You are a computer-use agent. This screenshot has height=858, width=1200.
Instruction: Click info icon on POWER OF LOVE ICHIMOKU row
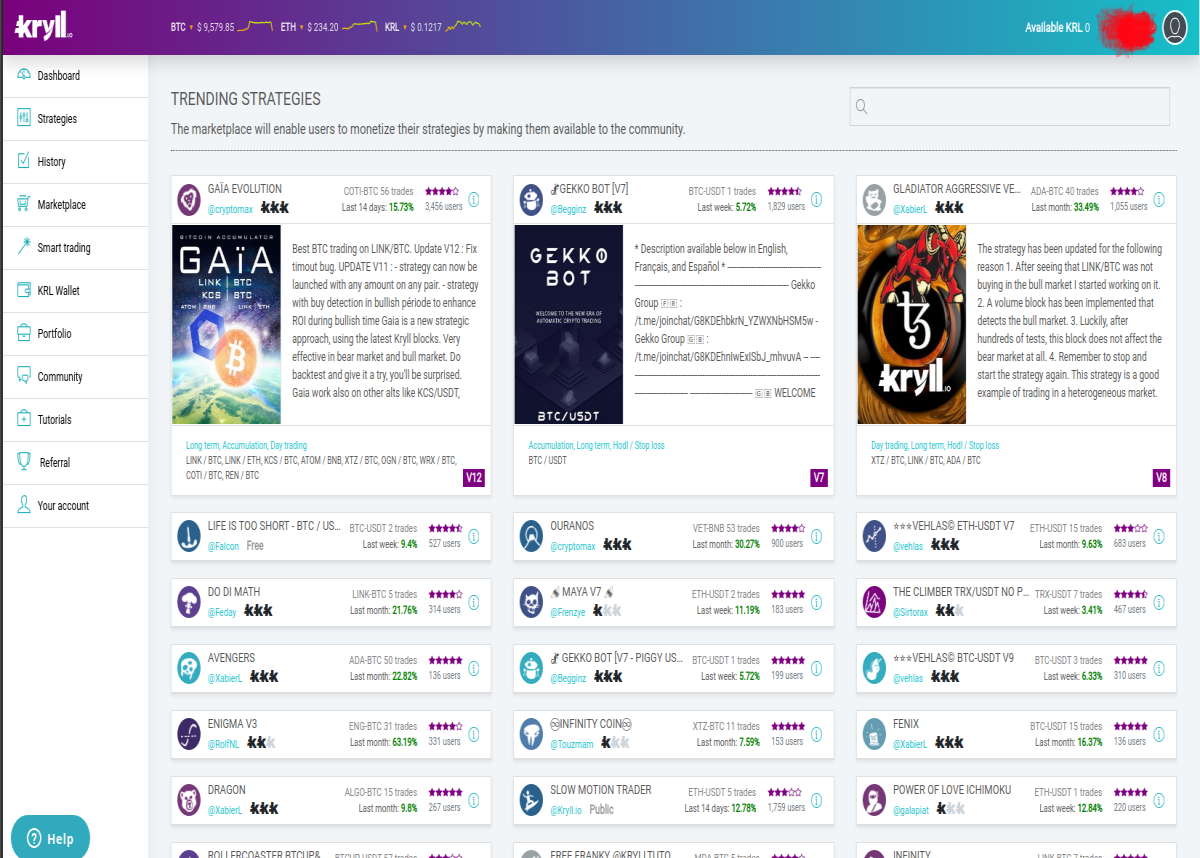coord(1159,800)
